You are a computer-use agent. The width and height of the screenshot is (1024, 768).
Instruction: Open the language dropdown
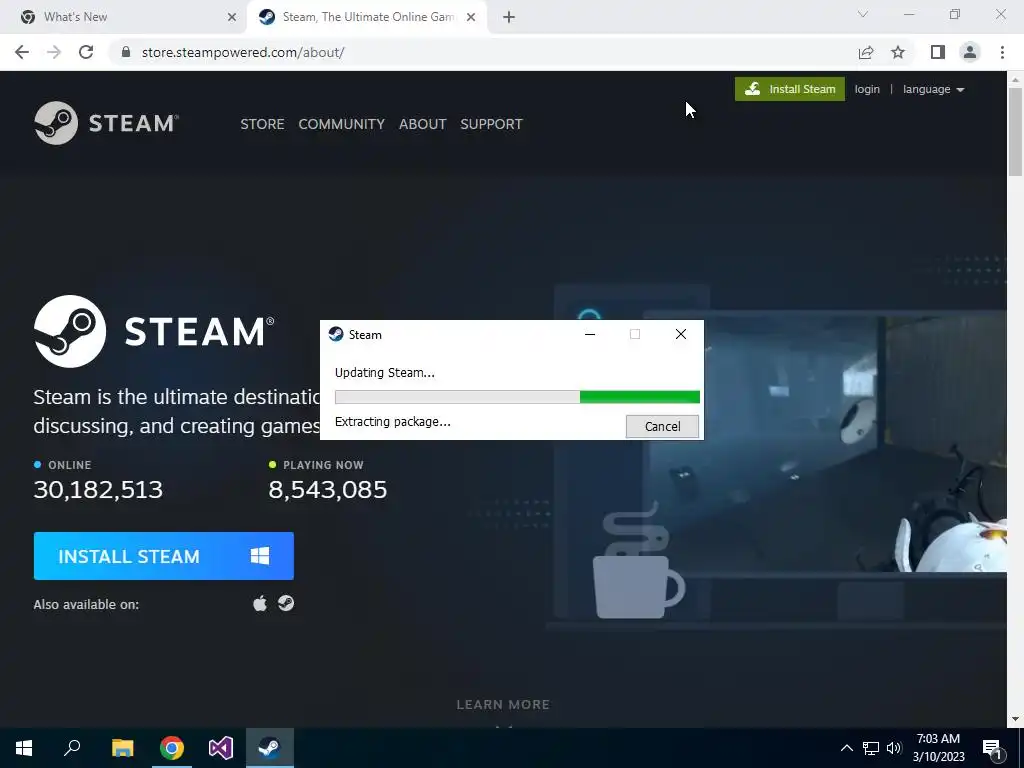click(x=933, y=89)
